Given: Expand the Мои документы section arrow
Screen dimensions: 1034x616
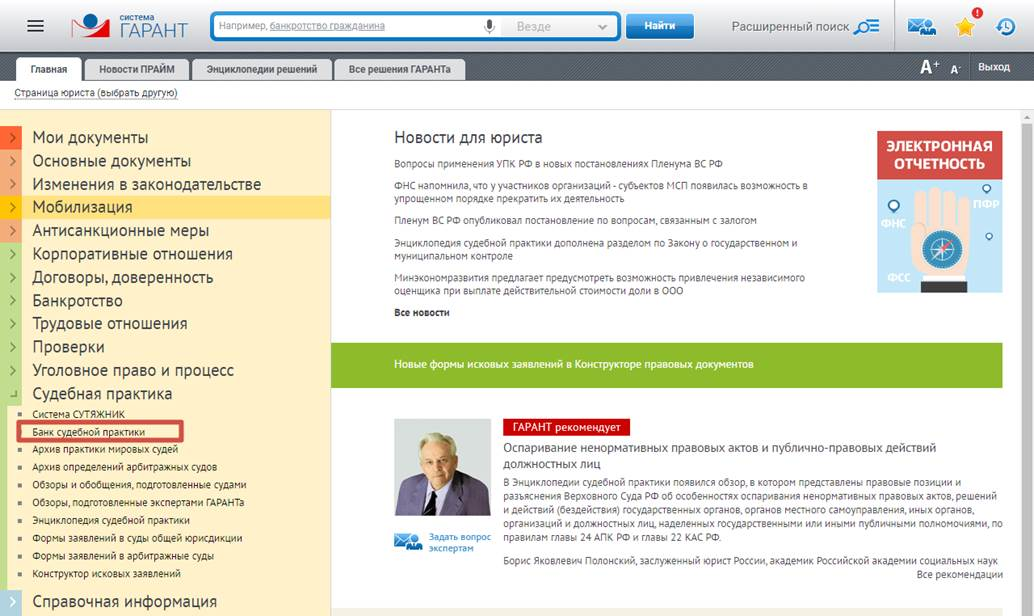Looking at the screenshot, I should tap(11, 137).
